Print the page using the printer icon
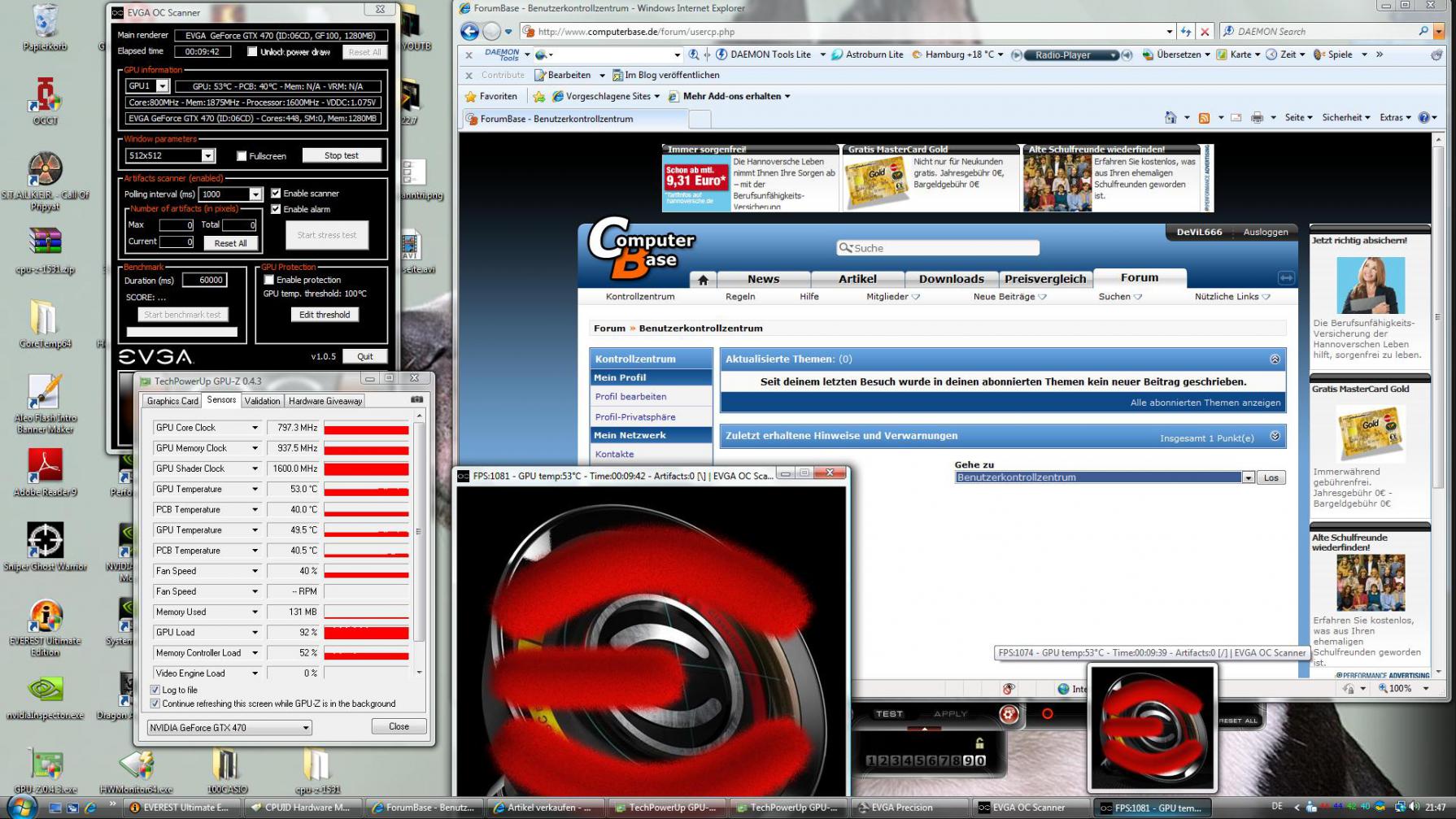Viewport: 1456px width, 819px height. (1257, 117)
